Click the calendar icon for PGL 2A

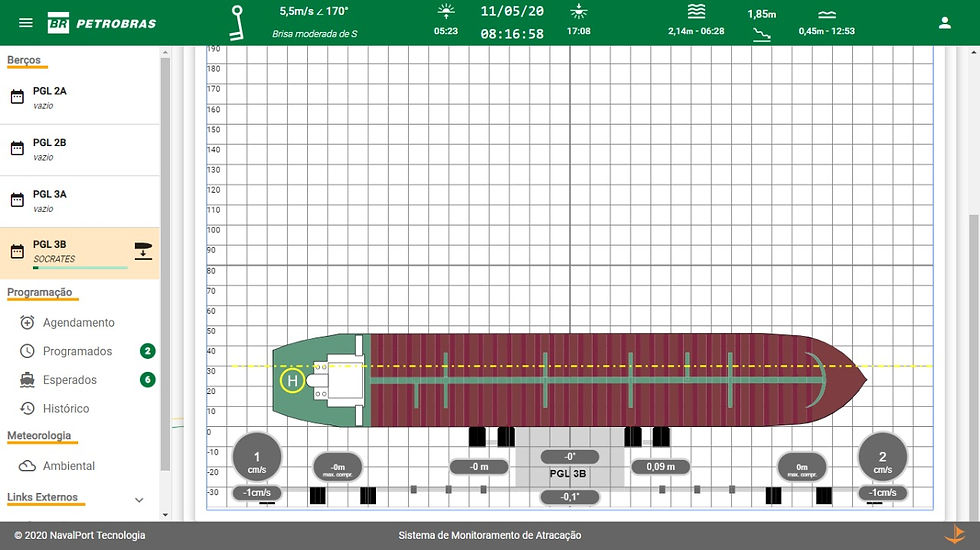pyautogui.click(x=18, y=97)
